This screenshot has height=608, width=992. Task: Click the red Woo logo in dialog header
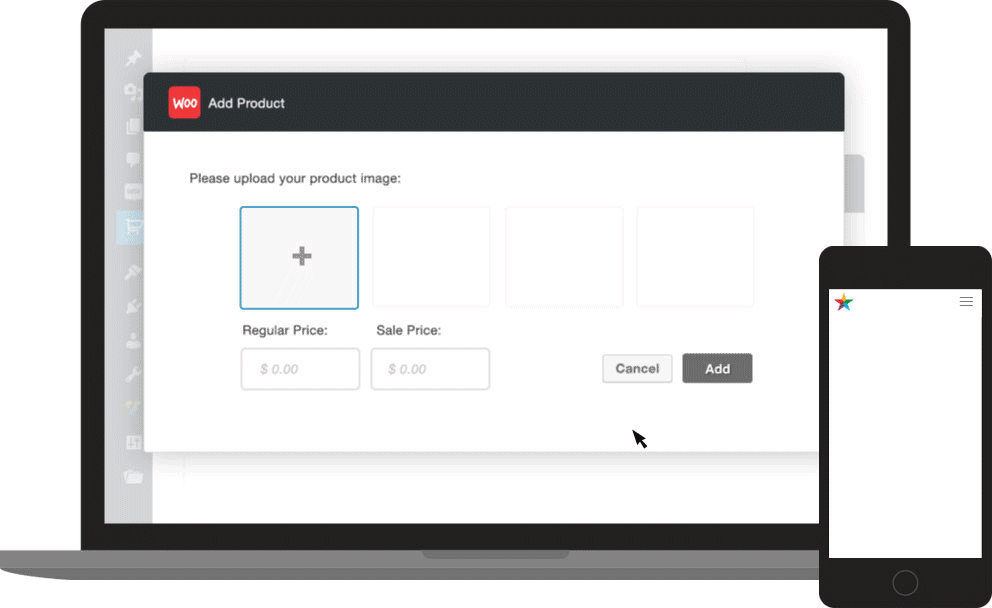tap(184, 103)
